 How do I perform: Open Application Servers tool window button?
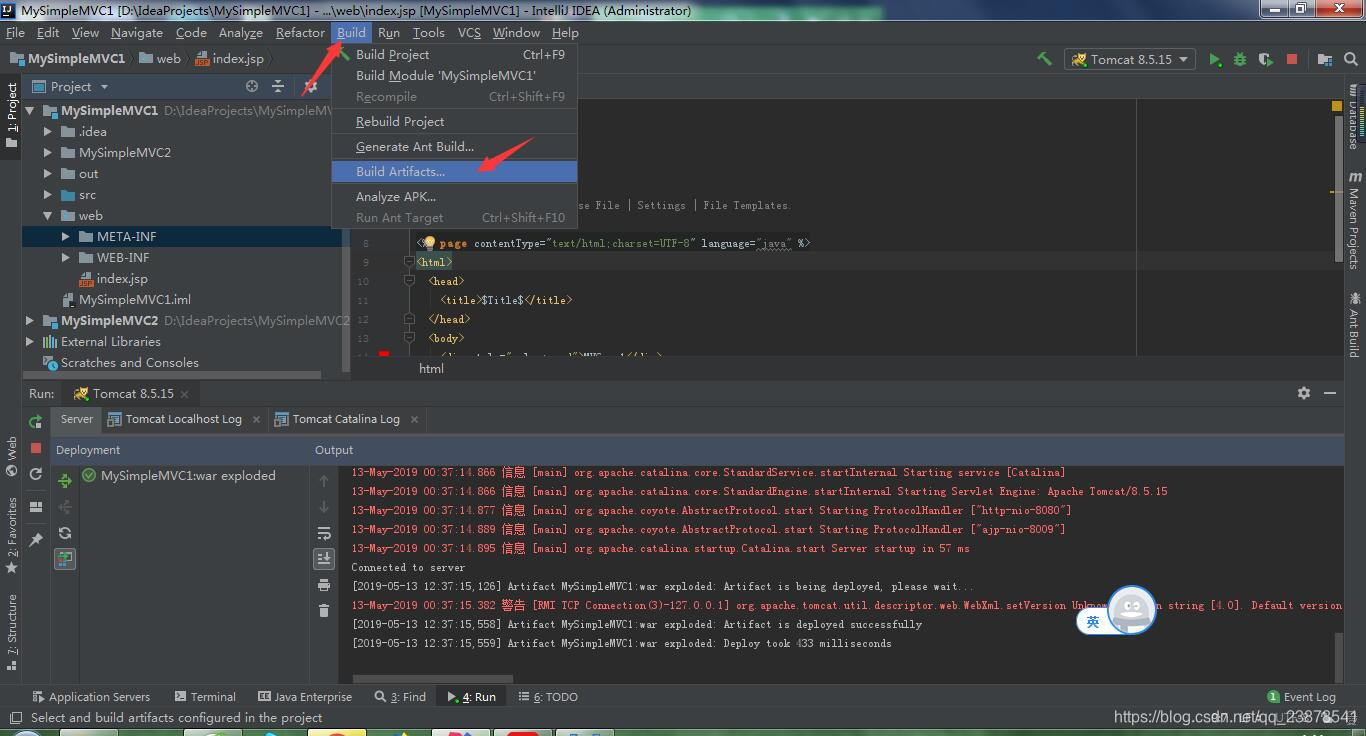click(91, 696)
